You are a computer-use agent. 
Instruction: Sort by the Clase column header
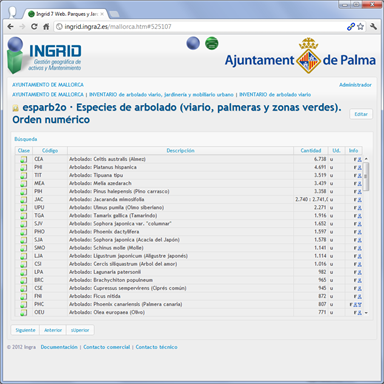(24, 151)
